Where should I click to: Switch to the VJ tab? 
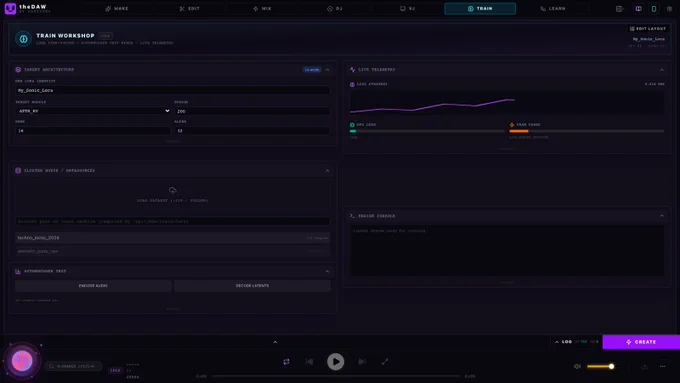point(408,9)
